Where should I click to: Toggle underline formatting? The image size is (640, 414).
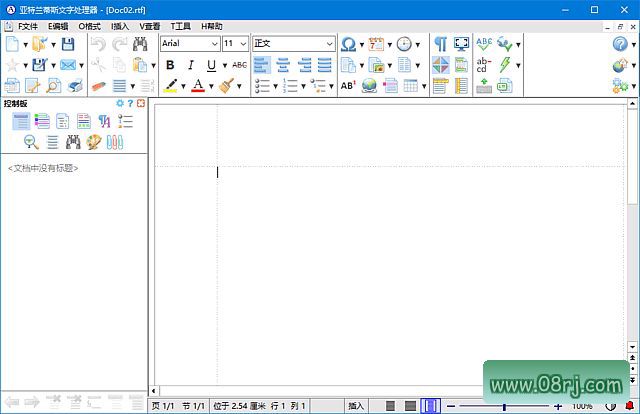coord(211,65)
